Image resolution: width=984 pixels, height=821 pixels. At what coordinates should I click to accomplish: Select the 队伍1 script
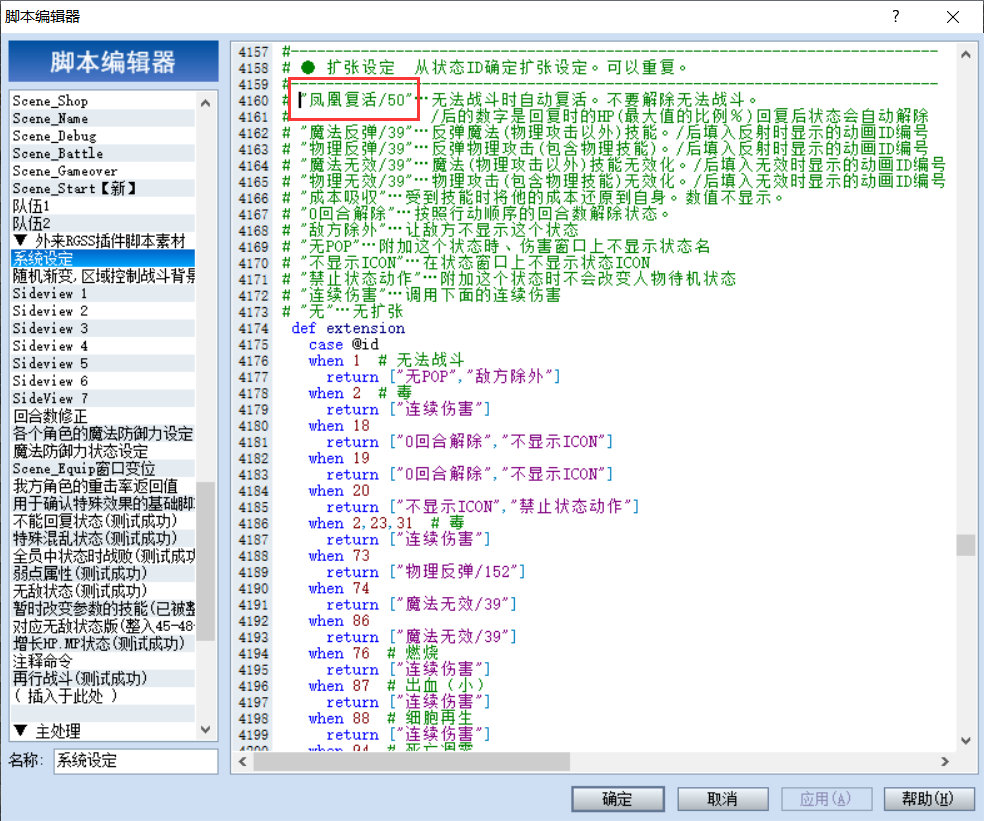tap(103, 206)
